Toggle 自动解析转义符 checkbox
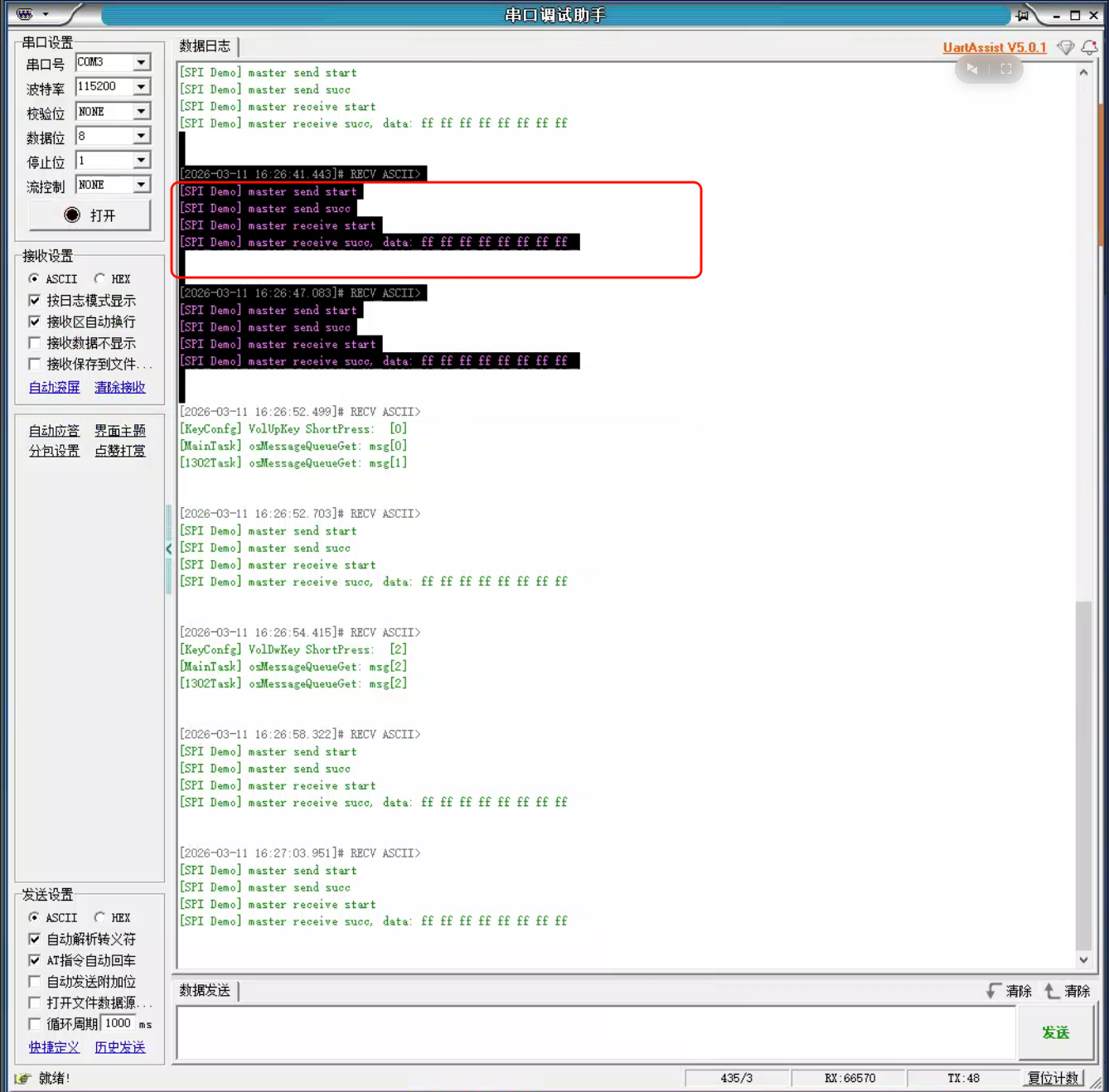This screenshot has width=1109, height=1092. pos(34,939)
